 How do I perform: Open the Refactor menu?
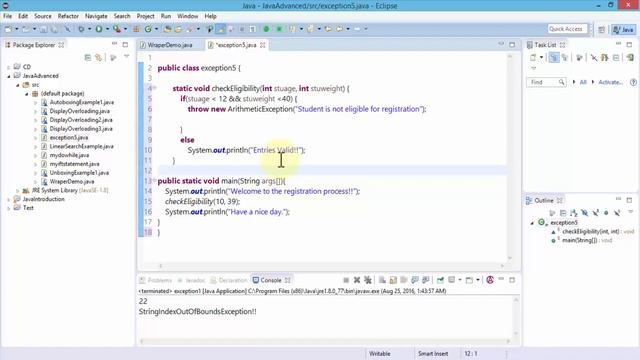tap(68, 16)
